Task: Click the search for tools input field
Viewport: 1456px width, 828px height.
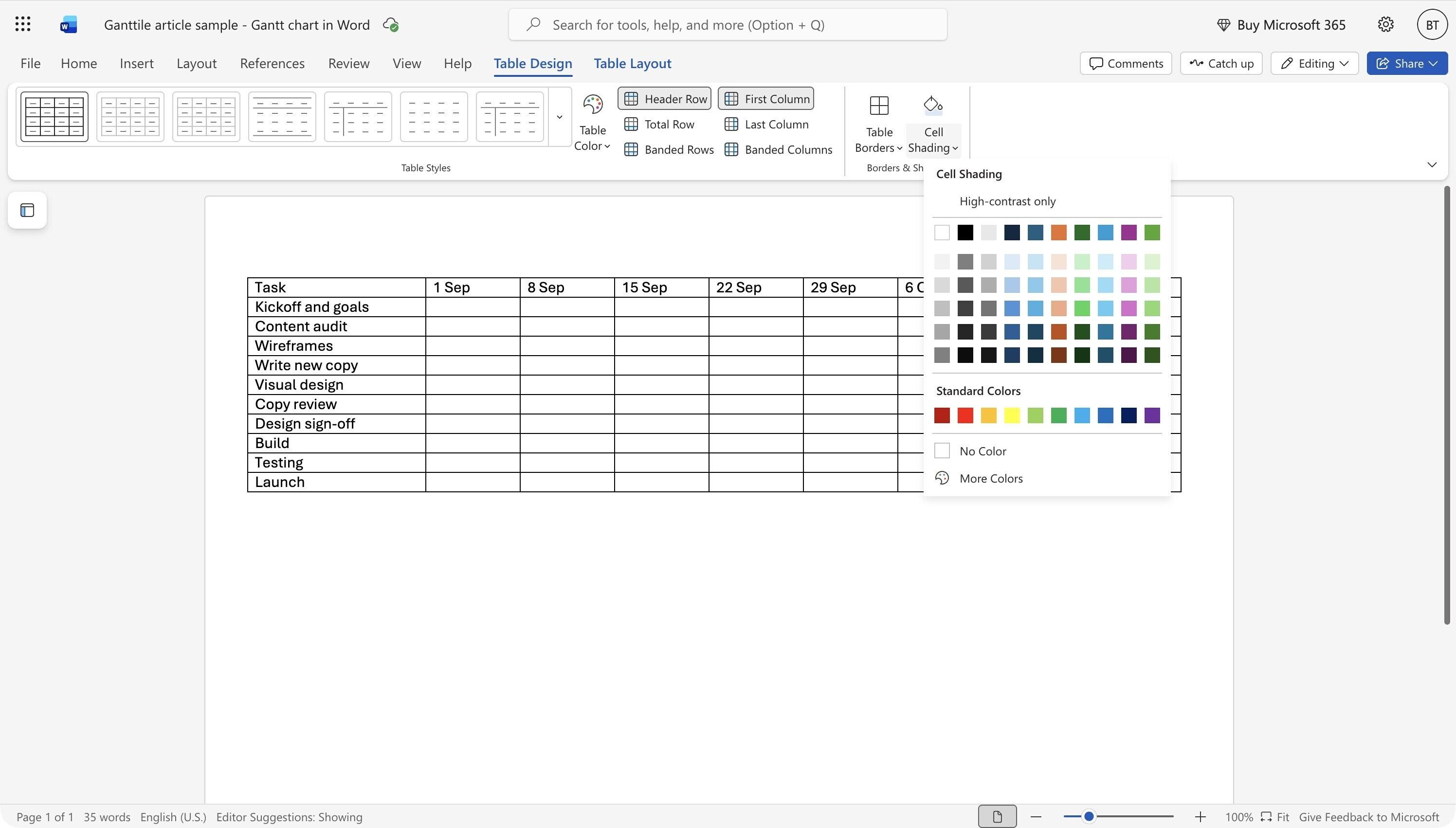Action: coord(728,24)
